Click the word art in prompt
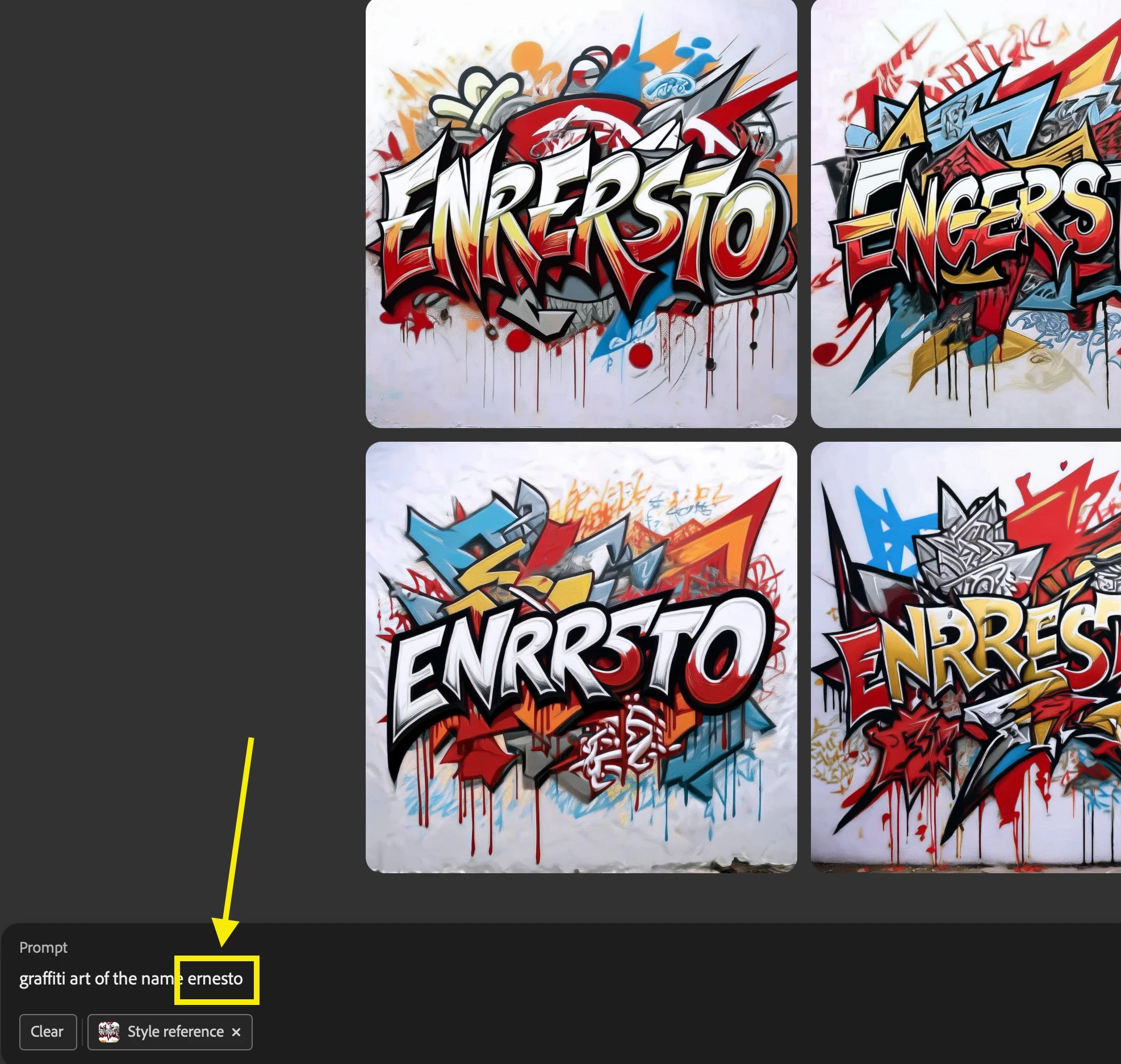The width and height of the screenshot is (1121, 1064). click(x=80, y=979)
